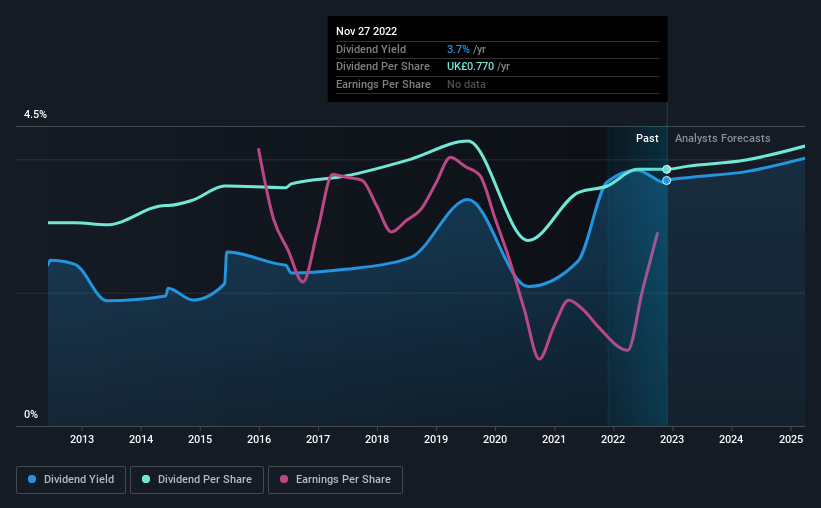821x508 pixels.
Task: Click the 2021 x-axis label
Action: click(554, 439)
